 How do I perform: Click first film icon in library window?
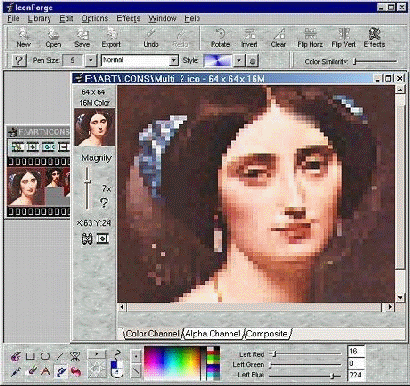coord(17,147)
